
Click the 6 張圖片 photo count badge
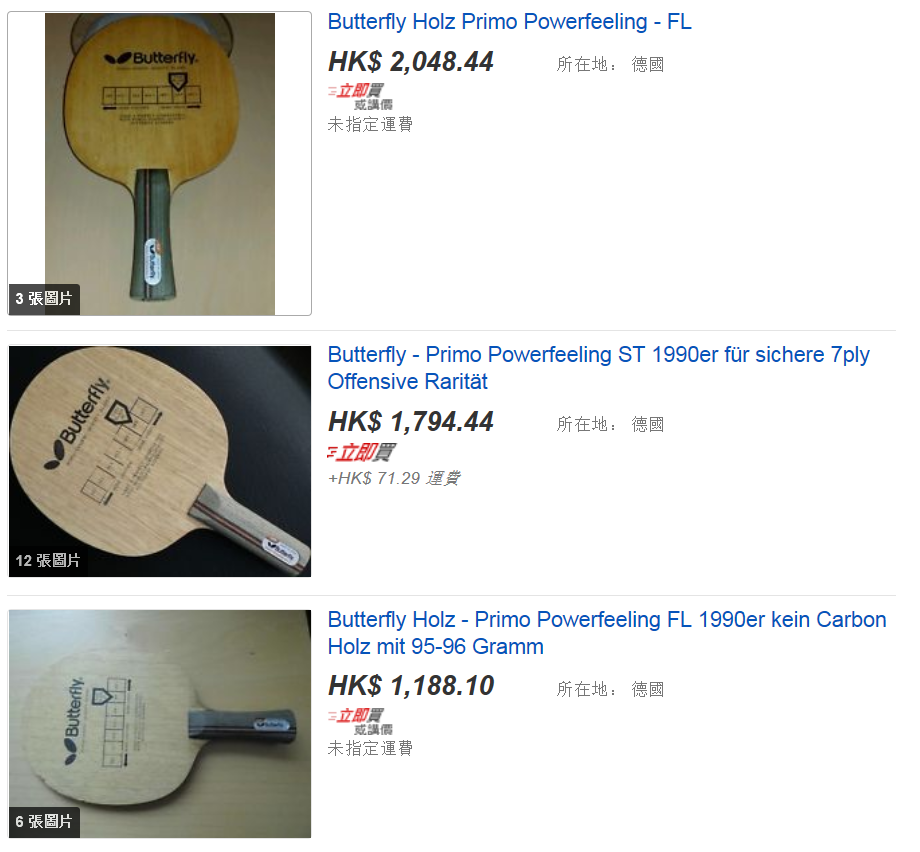[x=44, y=821]
